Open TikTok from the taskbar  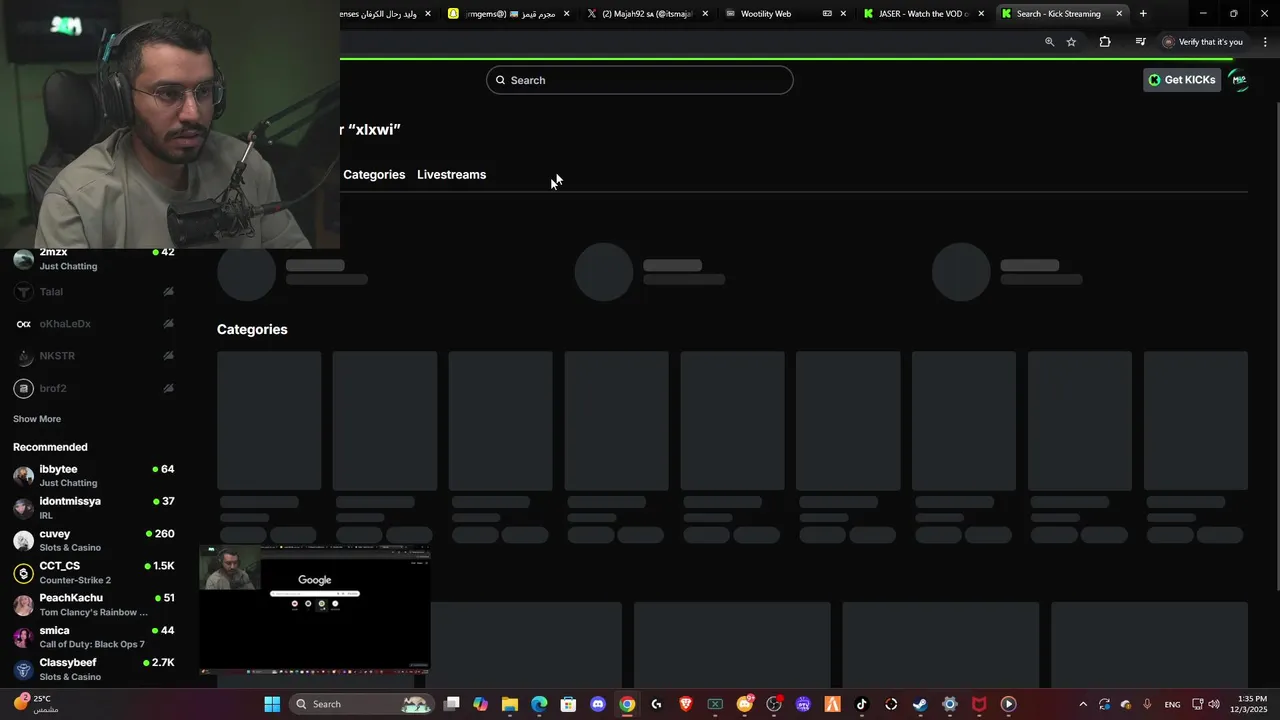point(862,704)
